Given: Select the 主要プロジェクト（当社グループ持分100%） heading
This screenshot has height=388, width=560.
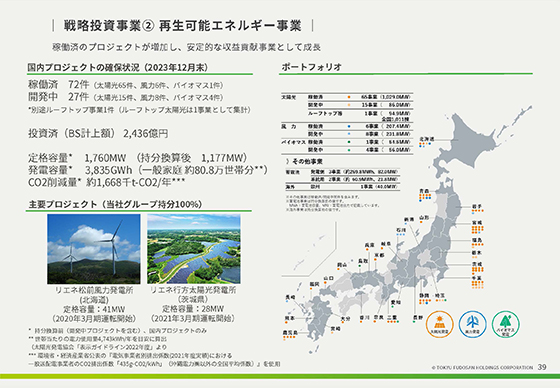Looking at the screenshot, I should 115,204.
